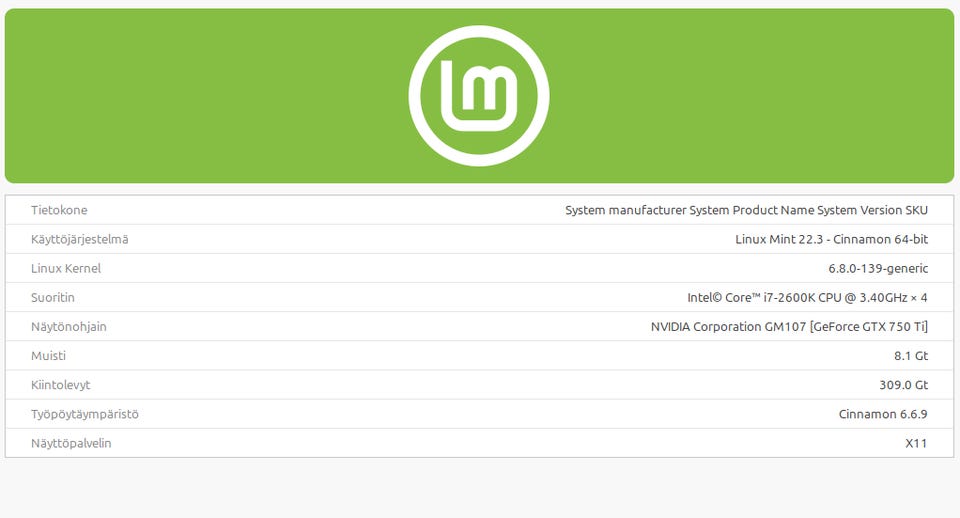Viewport: 960px width, 518px height.
Task: Select disk size '309.0 Gt'
Action: 904,385
